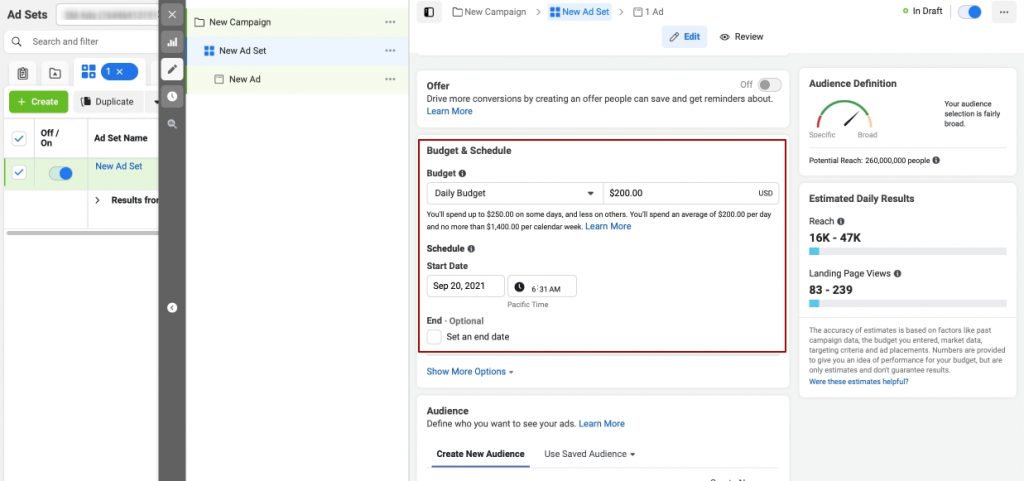Switch to the Edit tab

tap(684, 37)
